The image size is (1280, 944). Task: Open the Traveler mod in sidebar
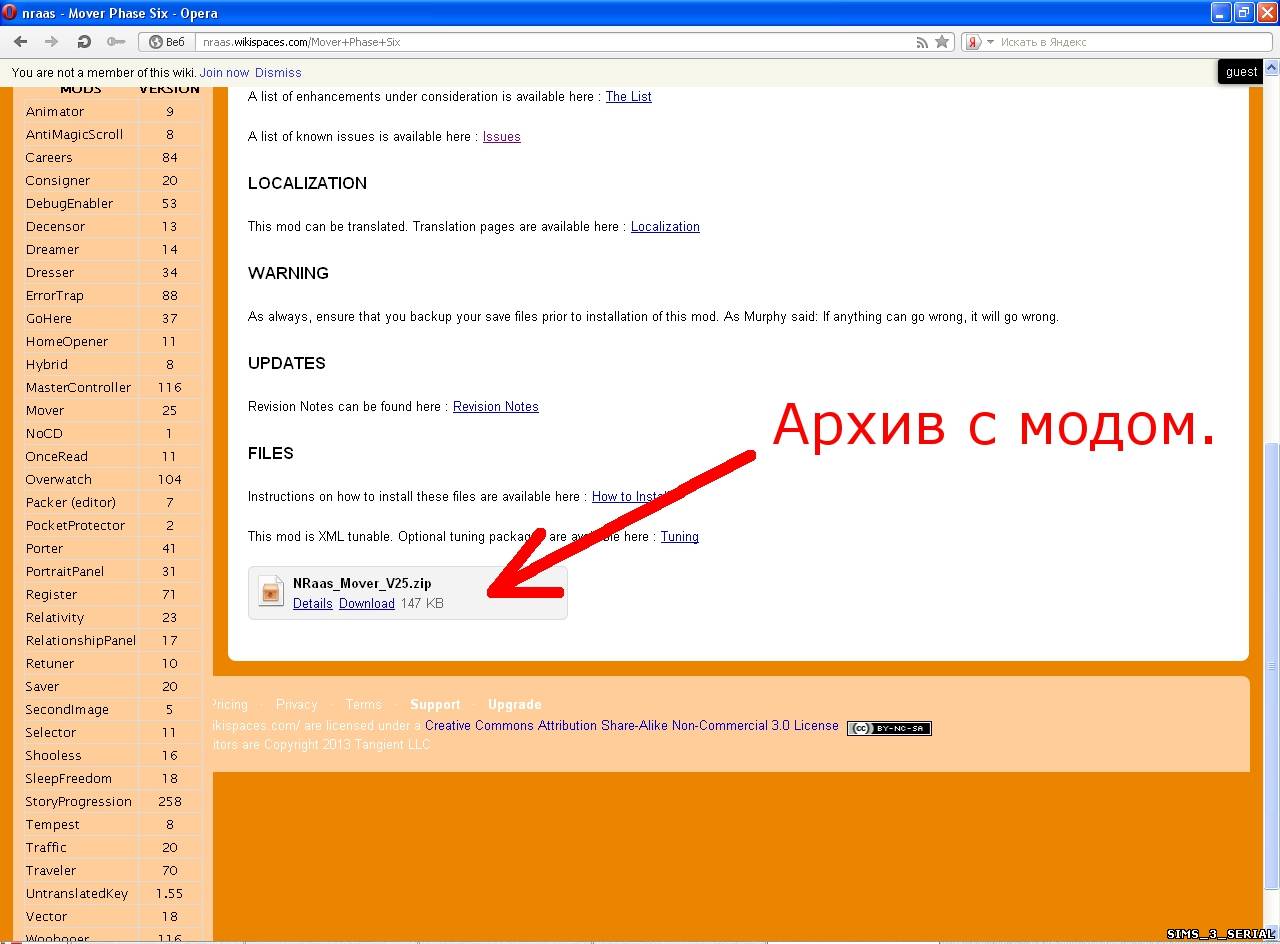tap(51, 870)
